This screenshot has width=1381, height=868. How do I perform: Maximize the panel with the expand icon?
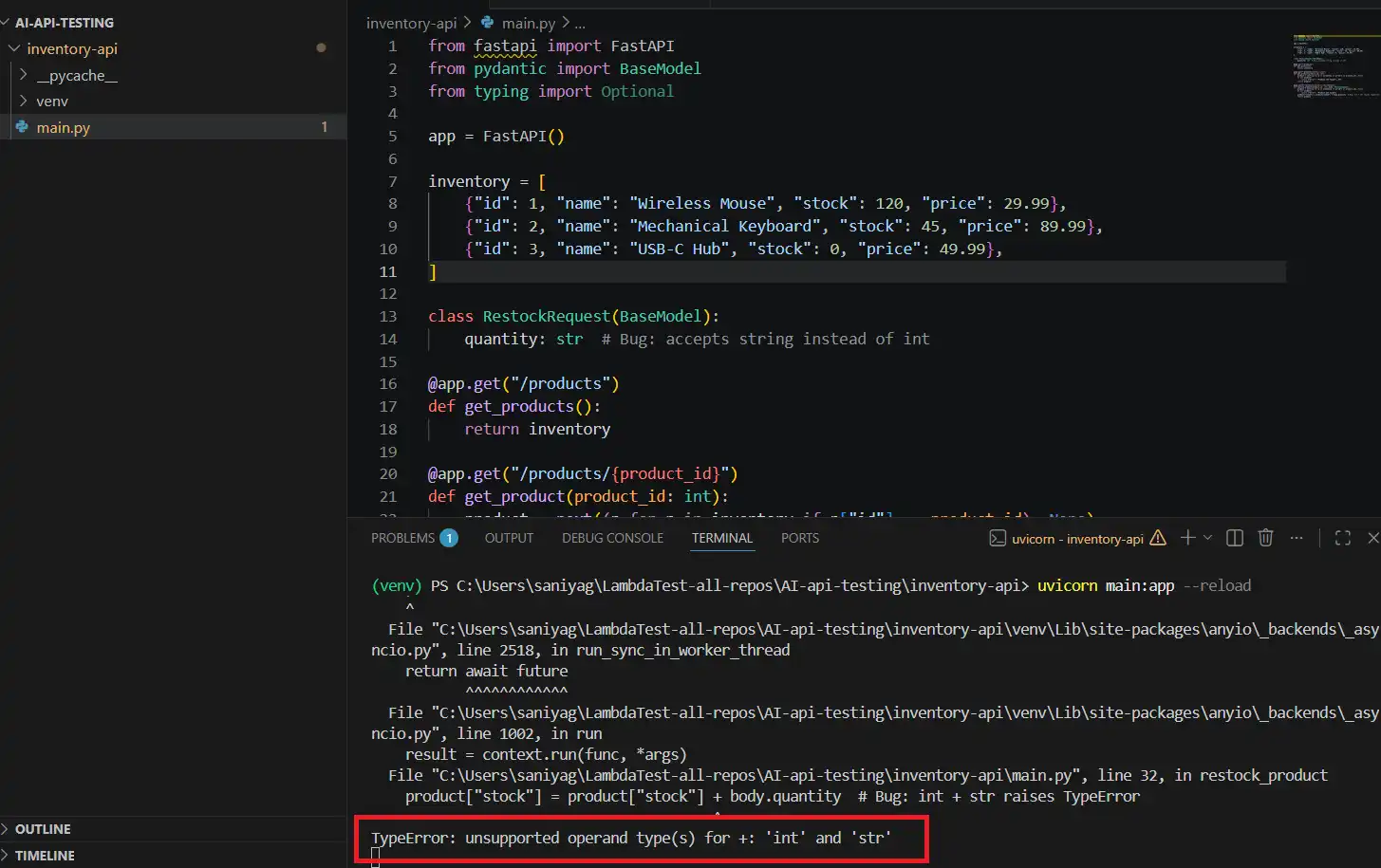(1341, 538)
